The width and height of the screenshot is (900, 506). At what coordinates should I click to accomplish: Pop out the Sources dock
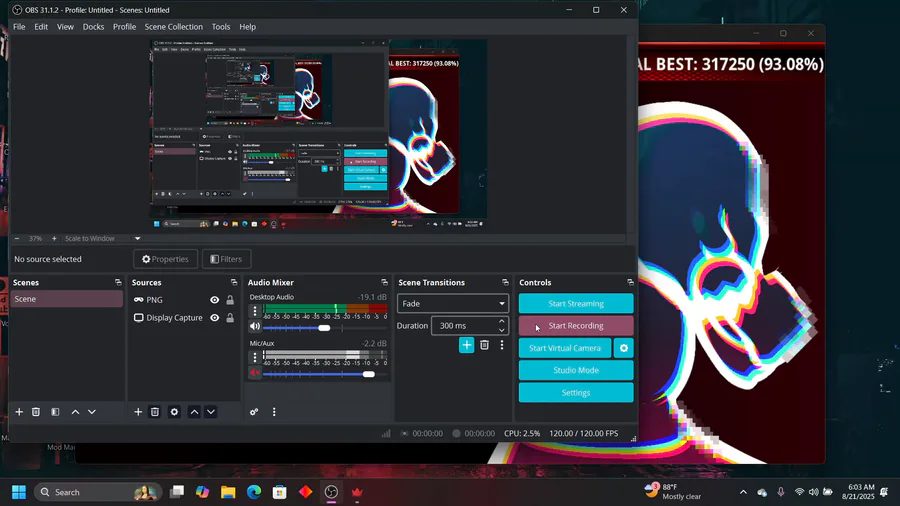[x=234, y=282]
